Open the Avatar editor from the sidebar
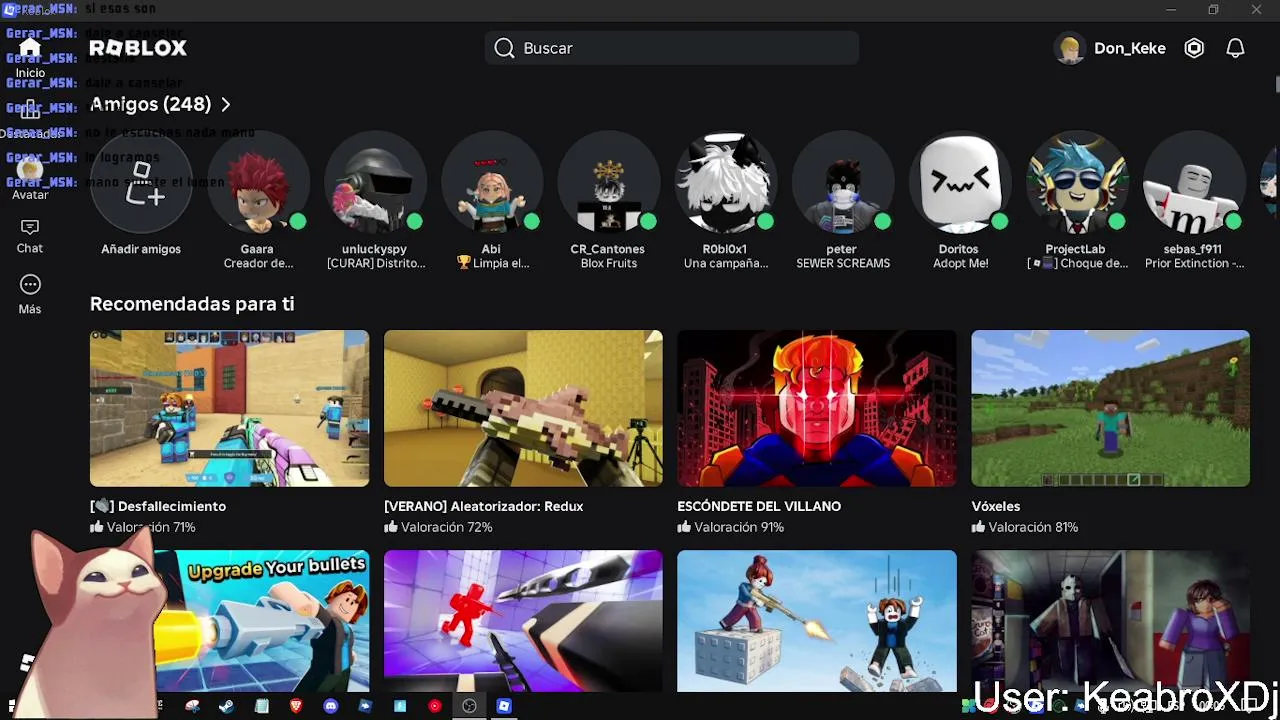Viewport: 1280px width, 720px height. click(x=30, y=180)
